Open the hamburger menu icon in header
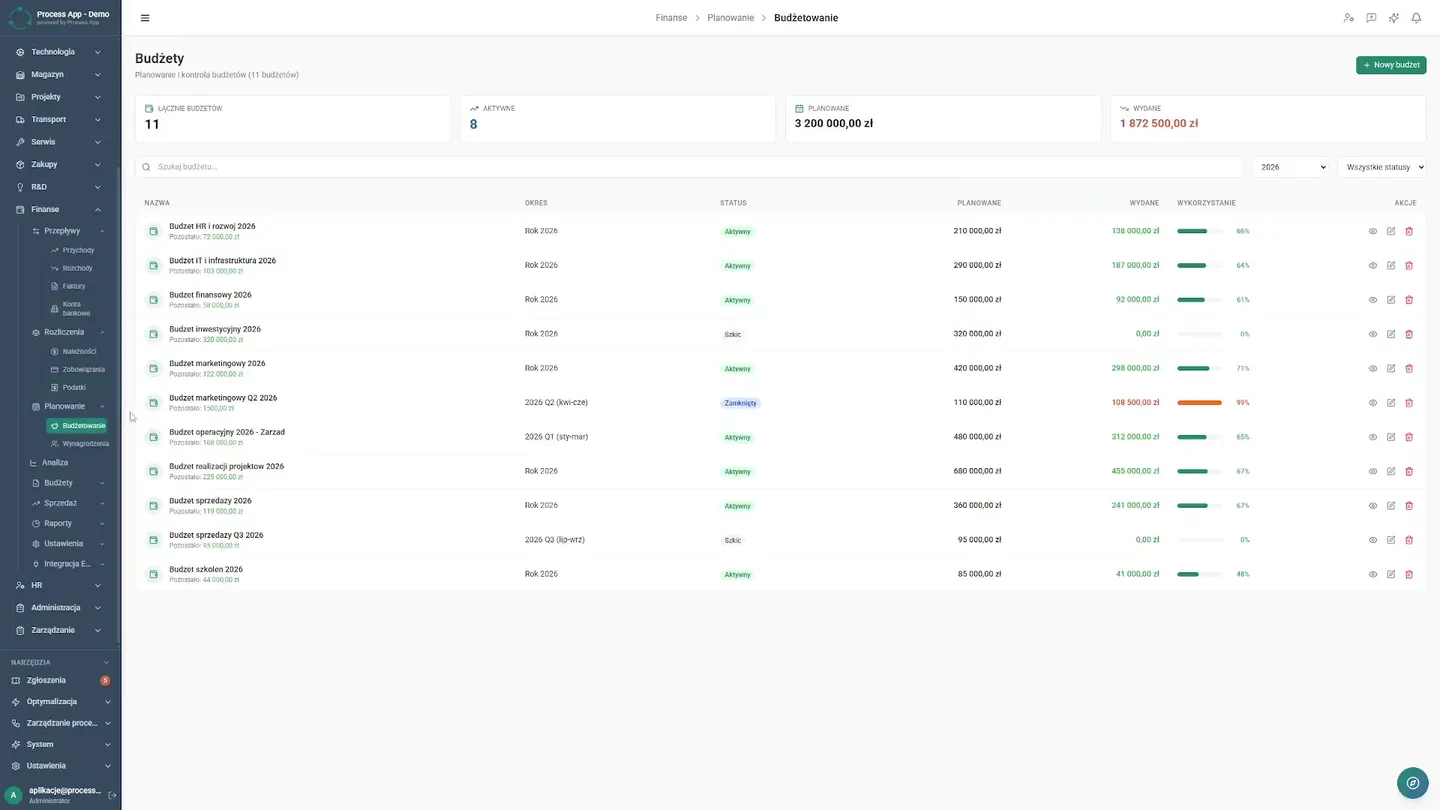The height and width of the screenshot is (810, 1440). tap(145, 18)
